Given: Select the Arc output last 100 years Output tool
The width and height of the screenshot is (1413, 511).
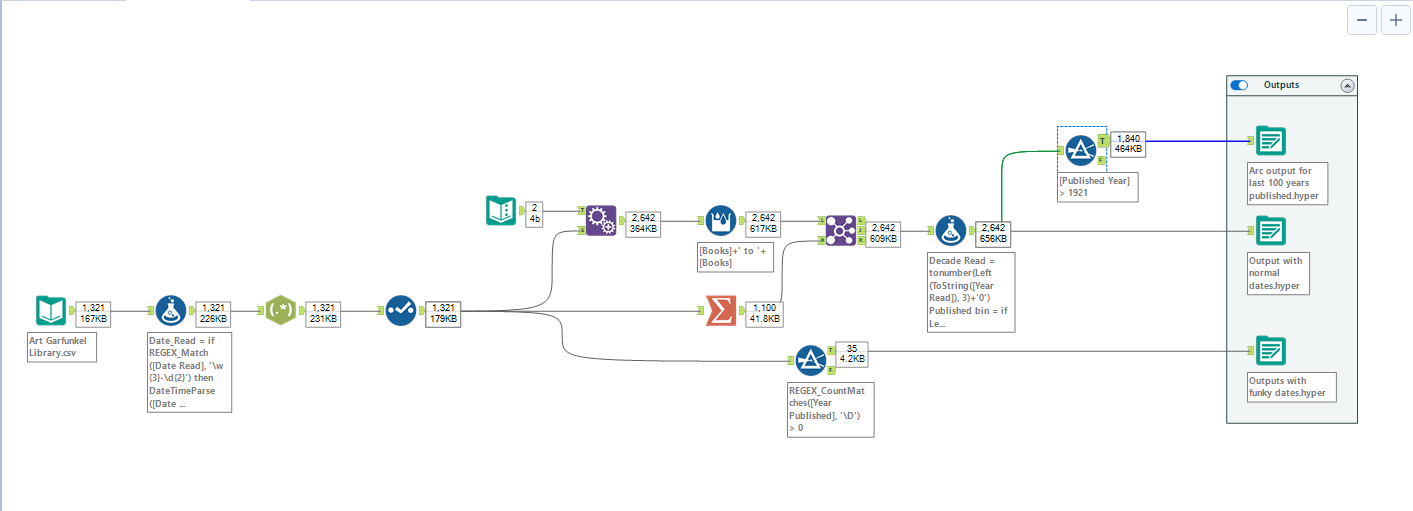Looking at the screenshot, I should (1271, 142).
